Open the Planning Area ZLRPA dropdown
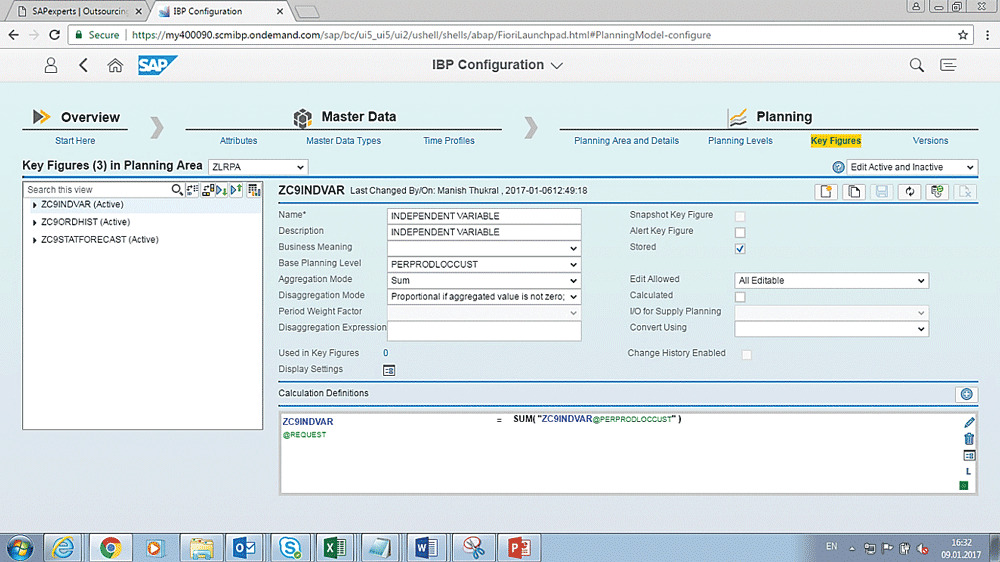Image resolution: width=1000 pixels, height=562 pixels. tap(258, 167)
